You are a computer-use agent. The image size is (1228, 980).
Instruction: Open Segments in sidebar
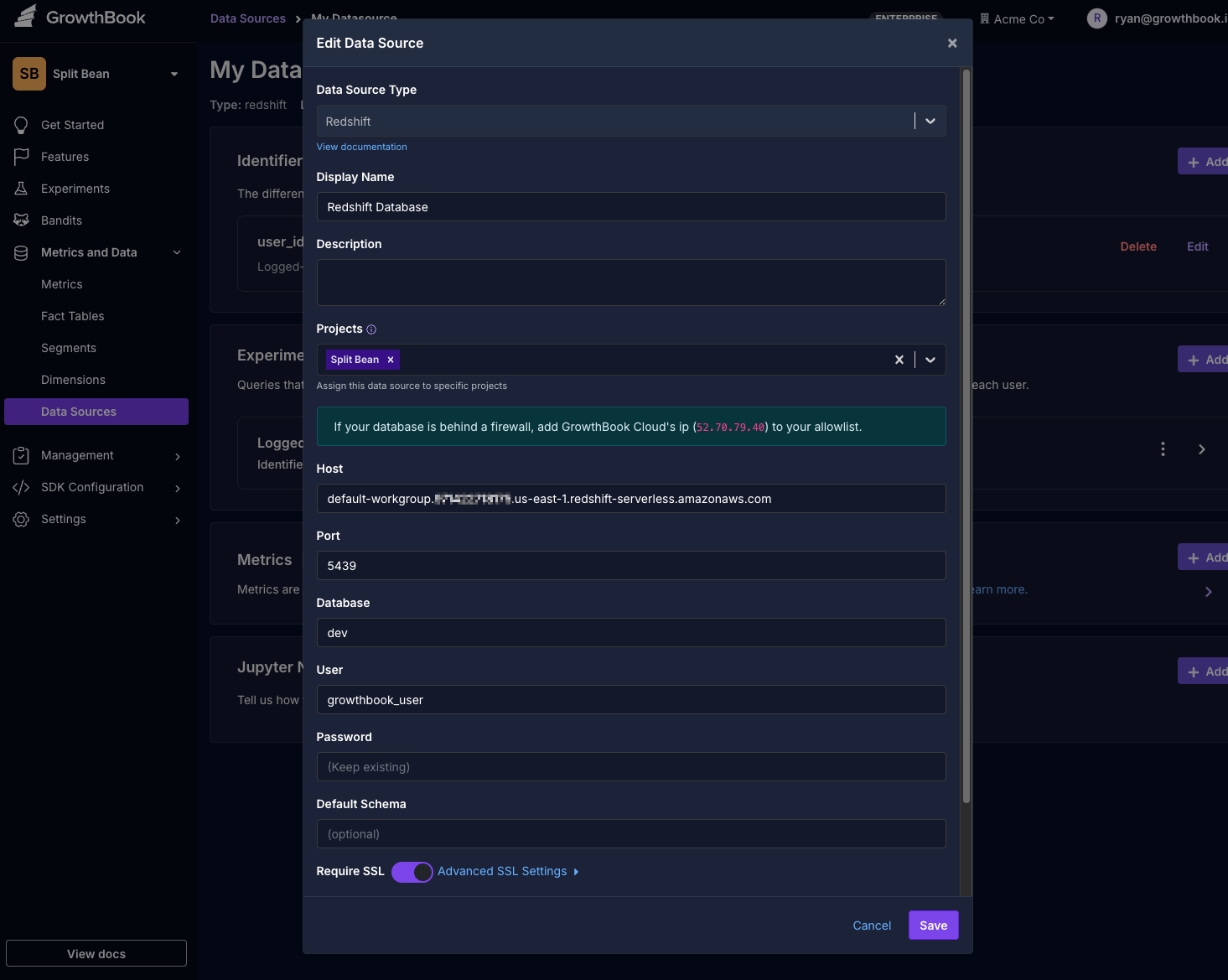(x=69, y=348)
